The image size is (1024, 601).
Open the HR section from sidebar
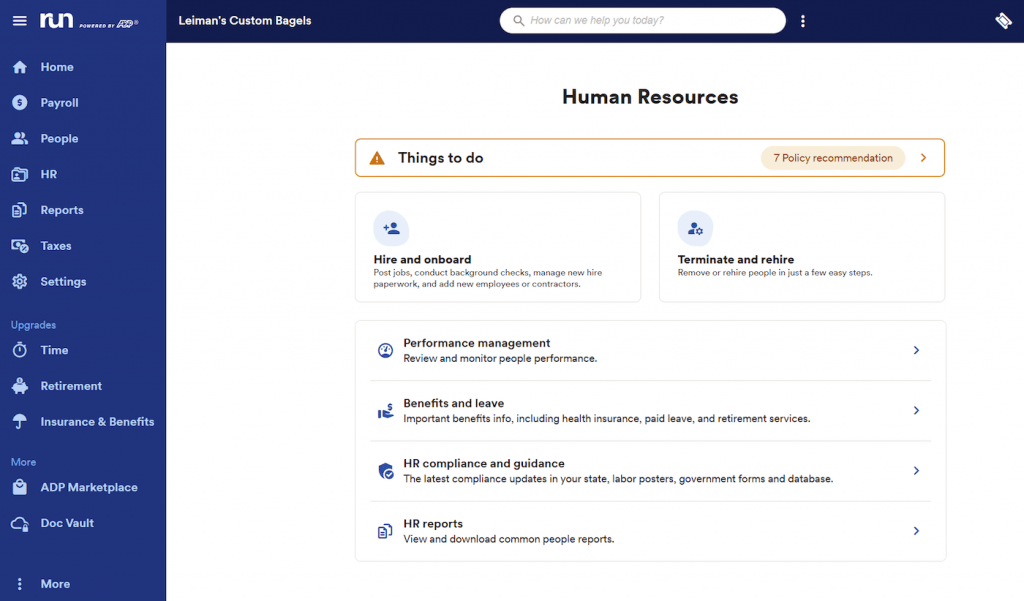click(20, 174)
